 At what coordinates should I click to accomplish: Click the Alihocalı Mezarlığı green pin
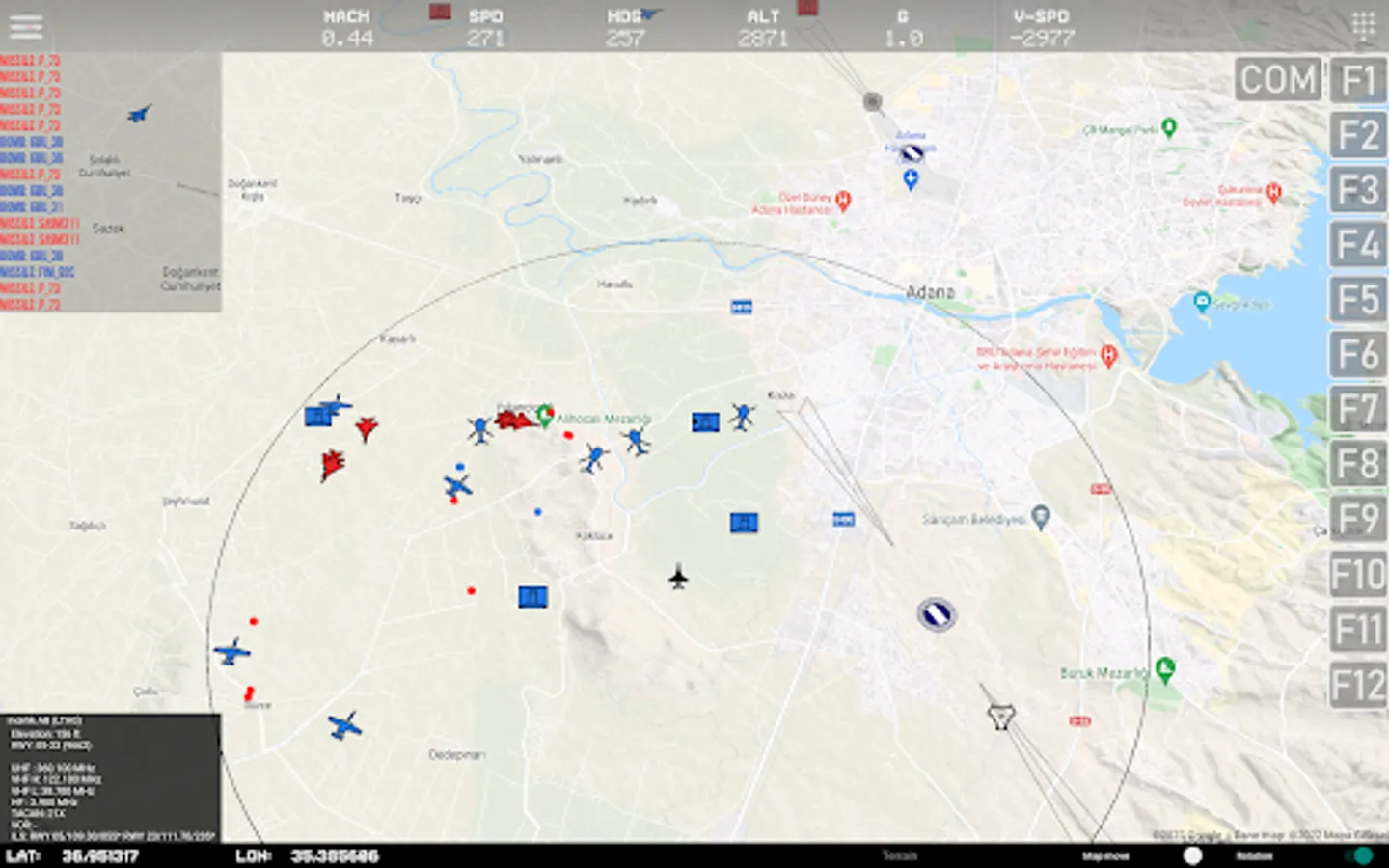pos(545,416)
